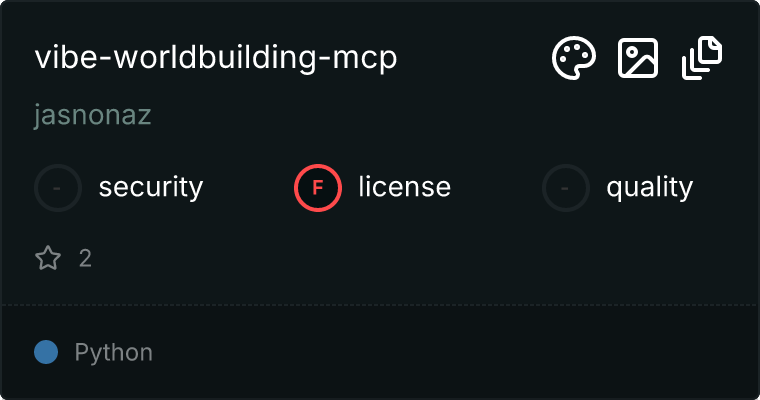
Task: Open the vibe-worldbuilding-mcp title link
Action: click(216, 58)
